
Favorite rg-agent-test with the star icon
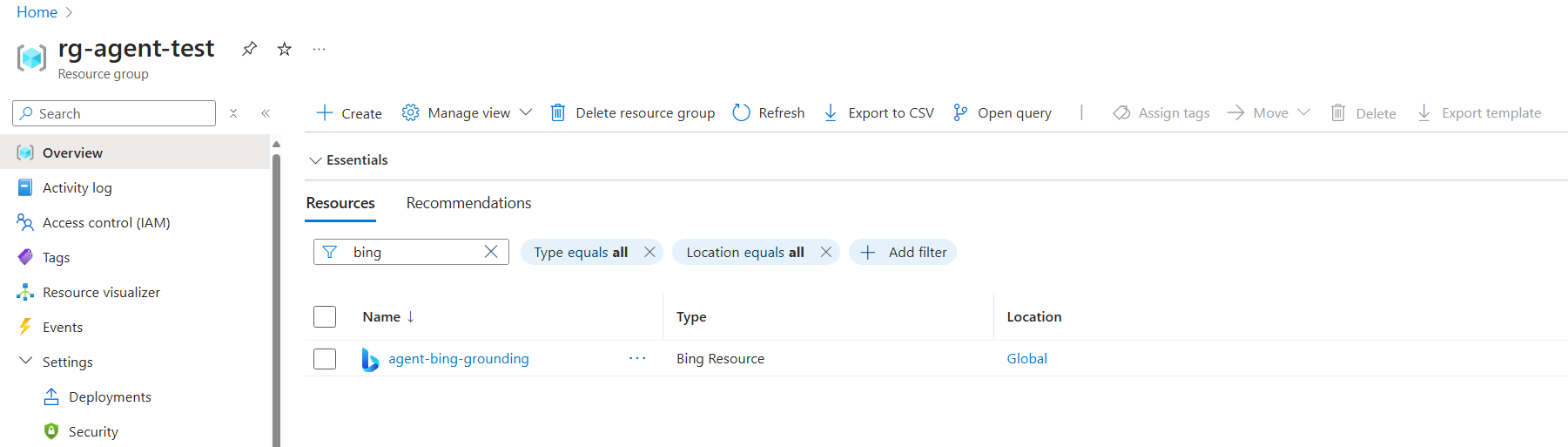click(285, 49)
